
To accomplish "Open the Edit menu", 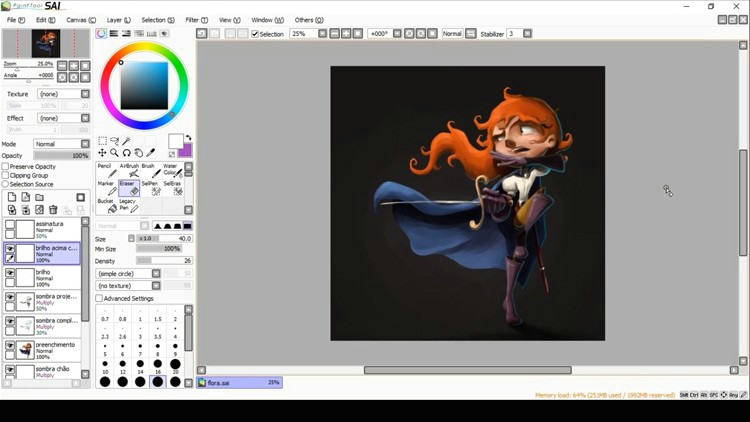I will click(45, 20).
